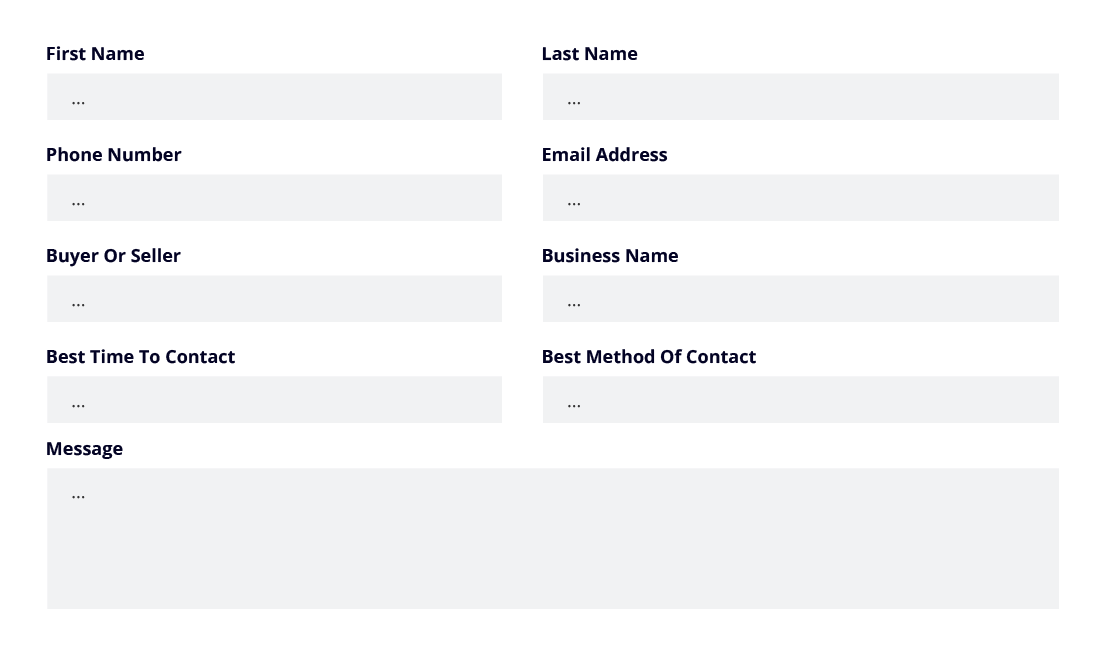1111x645 pixels.
Task: Select the Phone Number field
Action: (274, 198)
